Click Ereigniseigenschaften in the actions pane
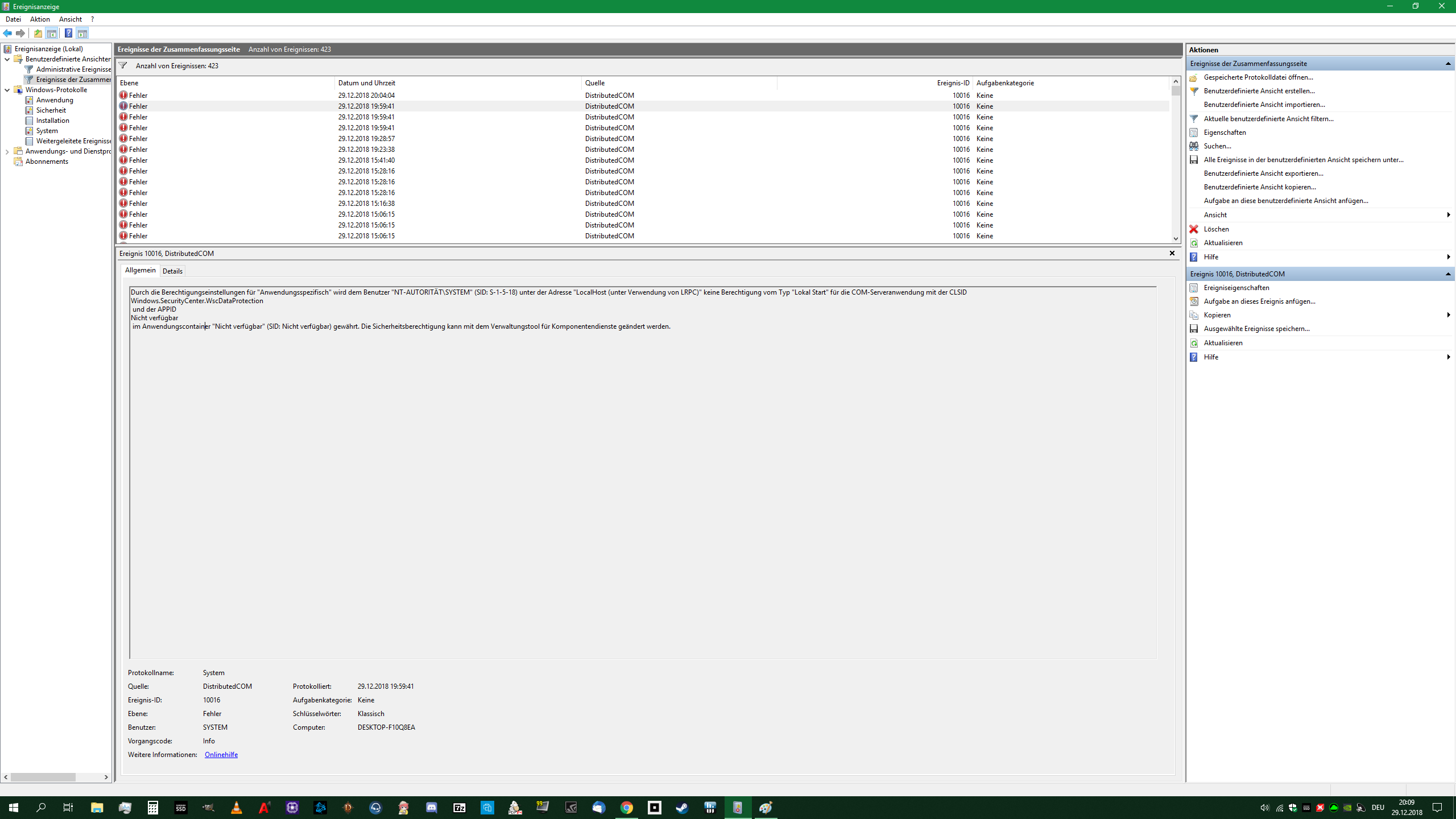 tap(1236, 288)
